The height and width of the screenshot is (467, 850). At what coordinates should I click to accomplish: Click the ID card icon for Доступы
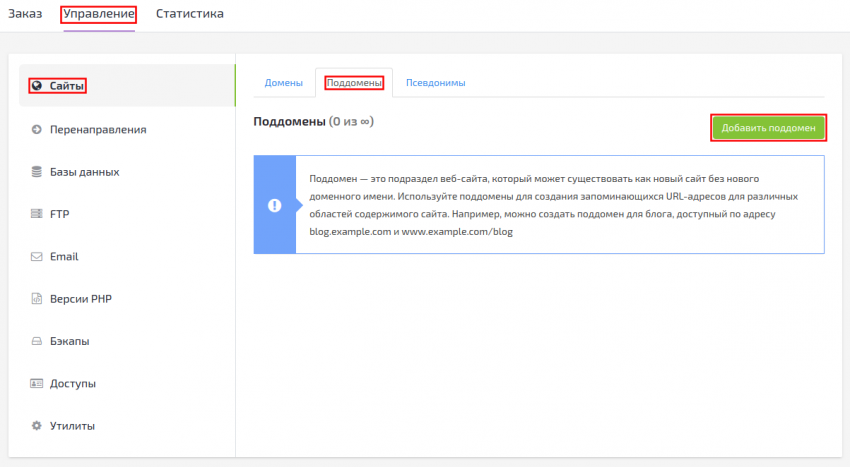coord(37,383)
